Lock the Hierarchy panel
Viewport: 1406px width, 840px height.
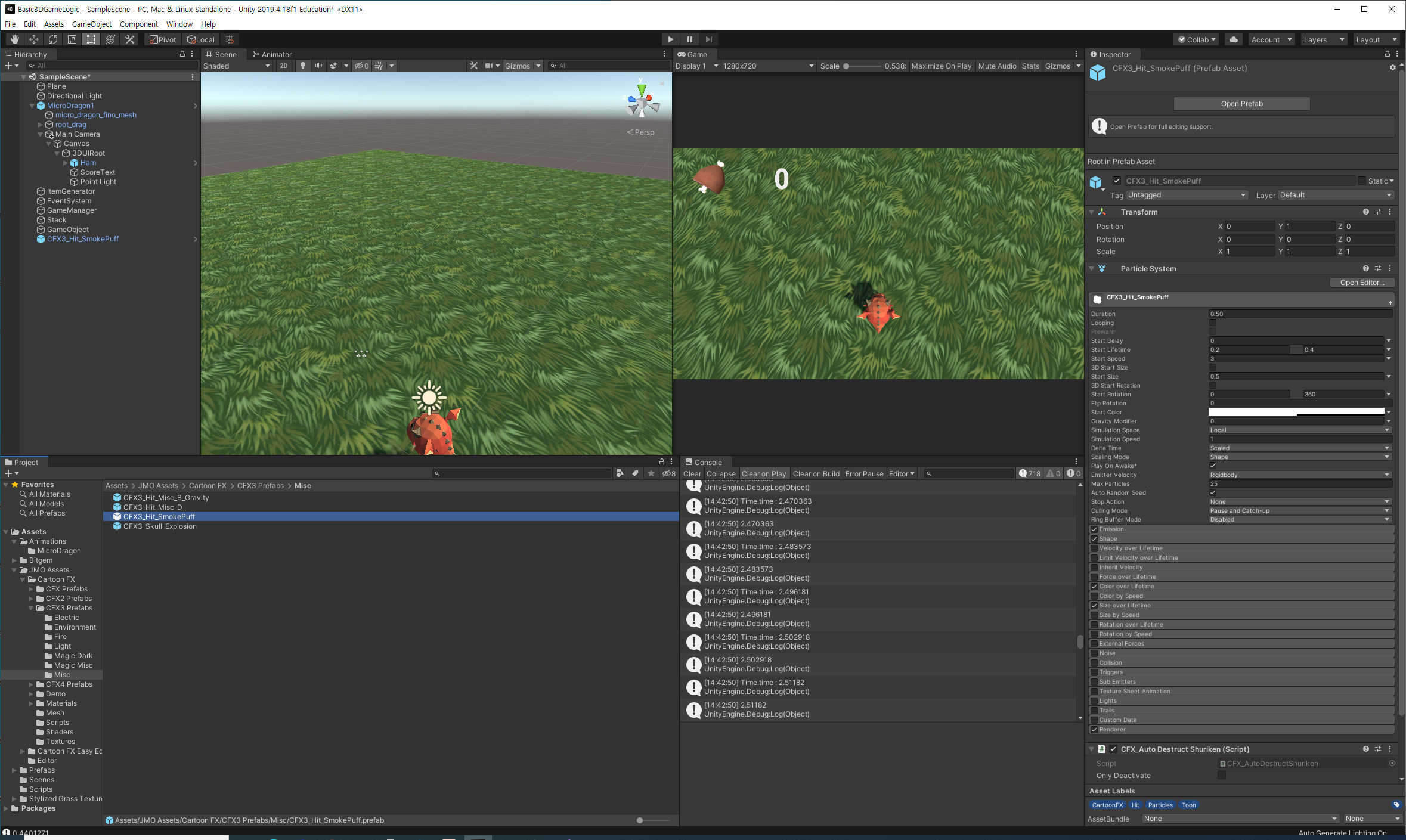pos(182,54)
